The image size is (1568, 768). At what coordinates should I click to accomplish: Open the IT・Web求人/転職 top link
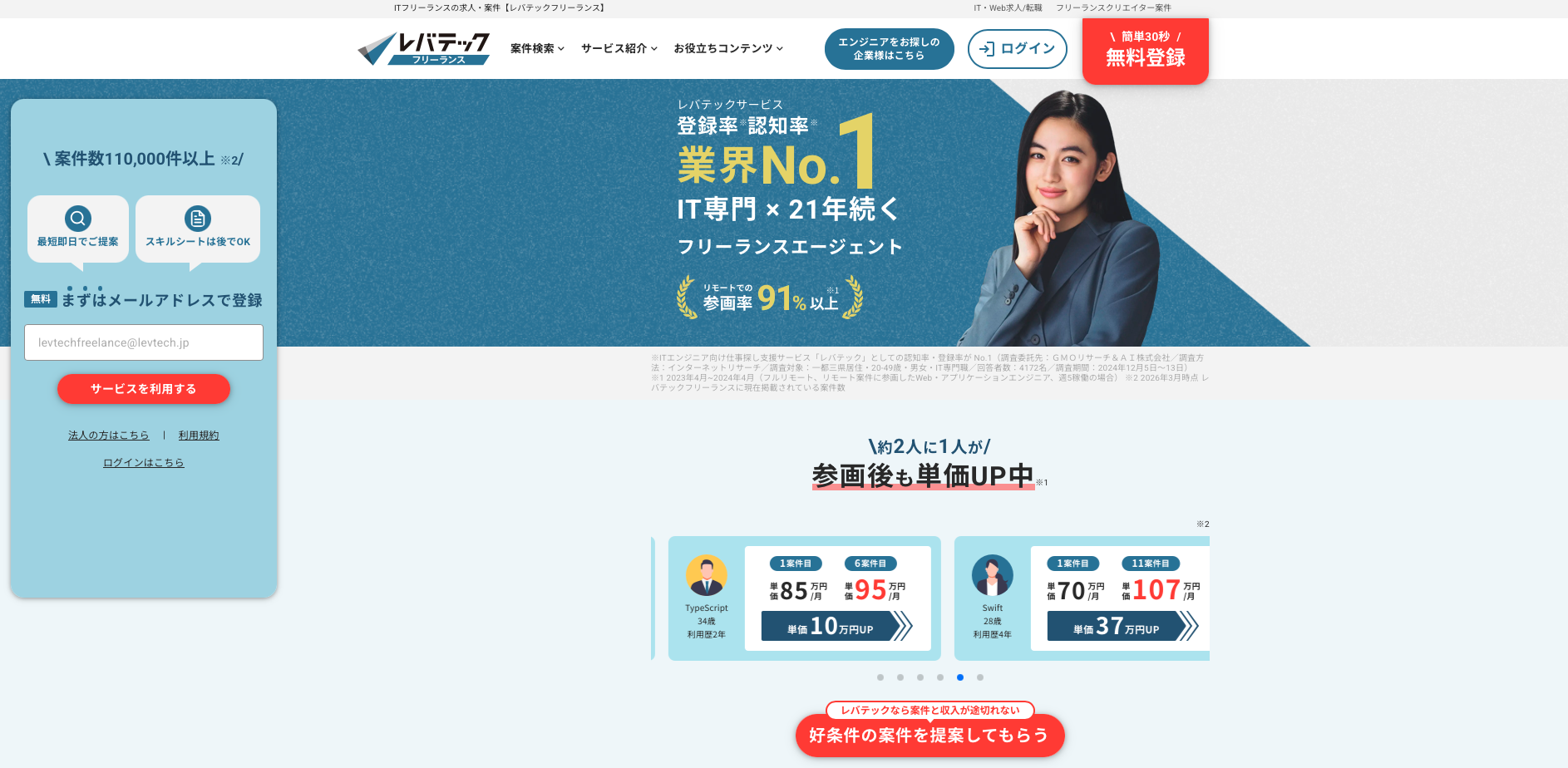[1008, 8]
